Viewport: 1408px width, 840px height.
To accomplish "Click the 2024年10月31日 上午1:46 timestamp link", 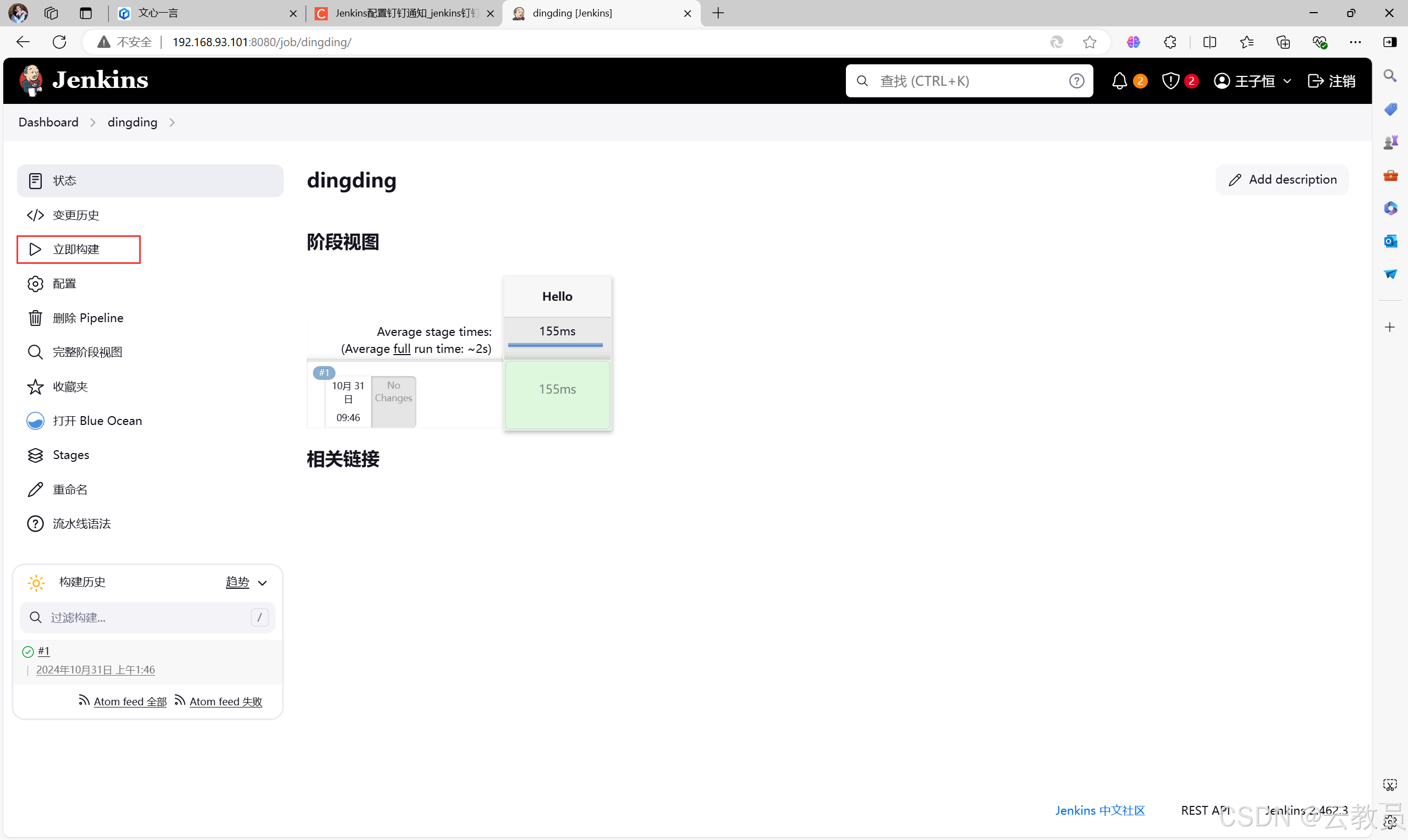I will point(96,670).
